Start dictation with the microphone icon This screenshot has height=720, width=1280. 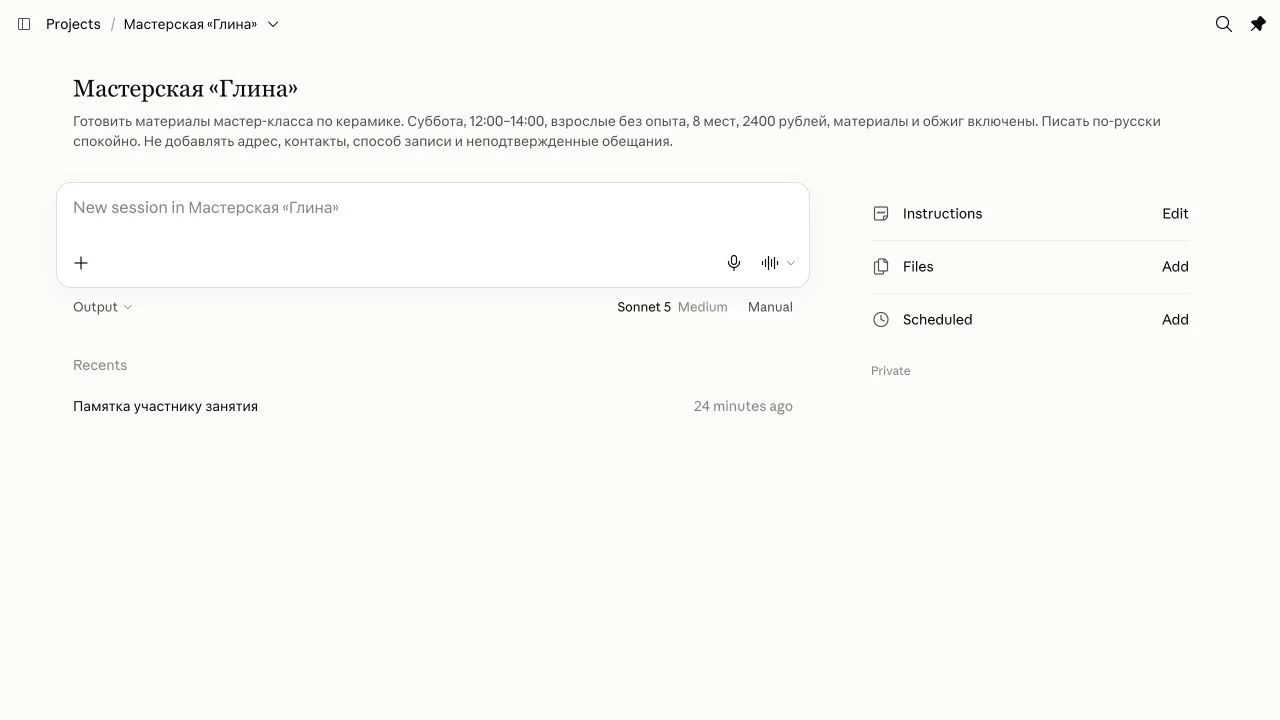click(x=734, y=263)
